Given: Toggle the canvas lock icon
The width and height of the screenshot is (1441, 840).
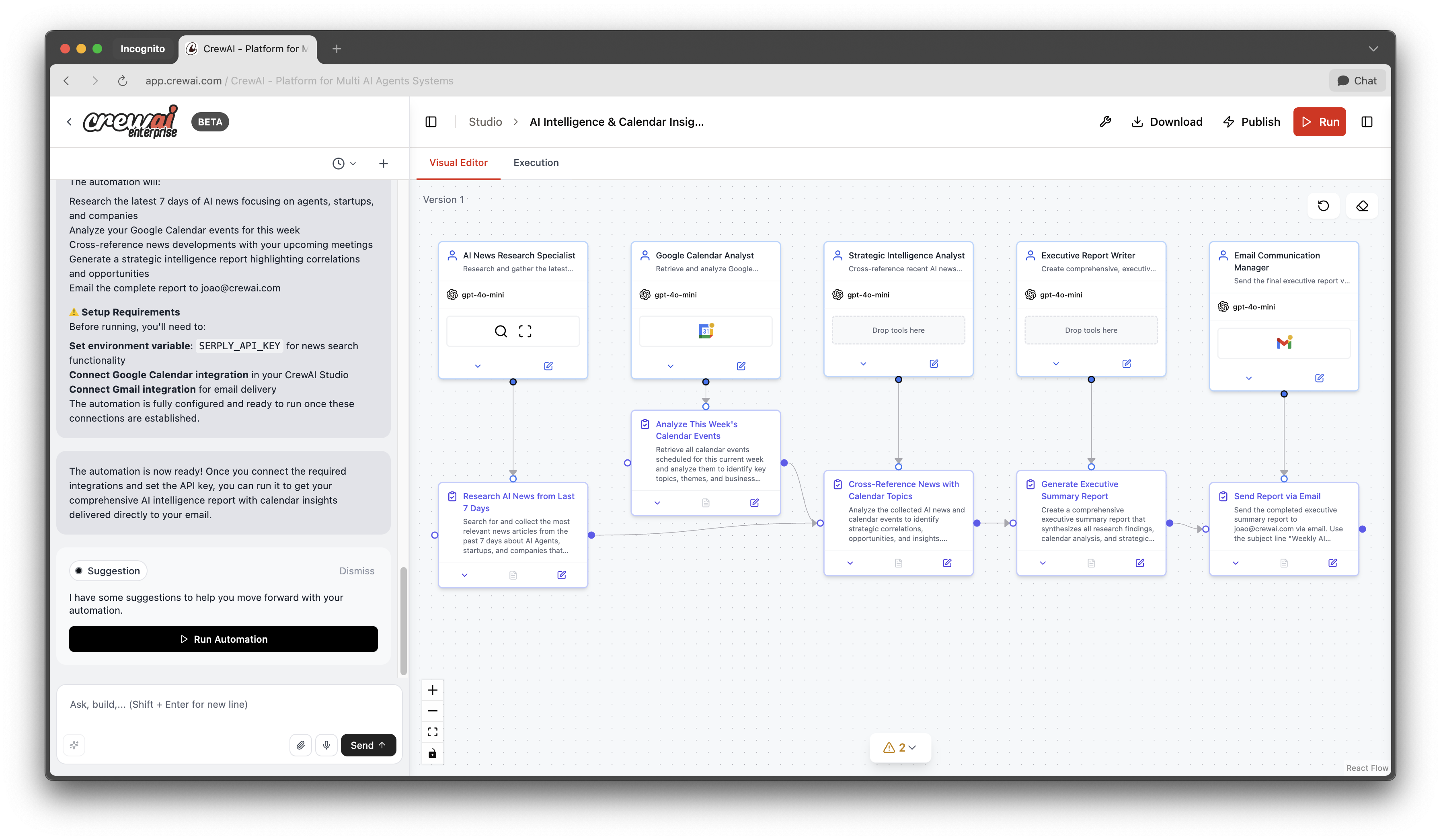Looking at the screenshot, I should tap(432, 753).
